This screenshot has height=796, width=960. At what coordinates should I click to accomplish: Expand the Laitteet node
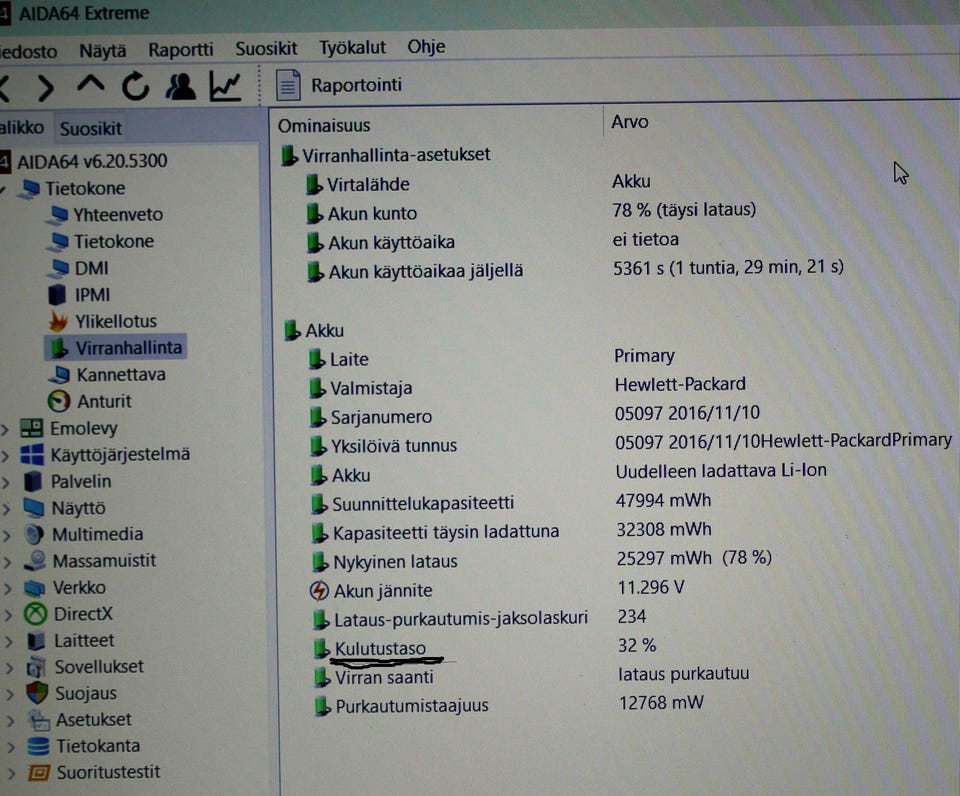point(9,642)
